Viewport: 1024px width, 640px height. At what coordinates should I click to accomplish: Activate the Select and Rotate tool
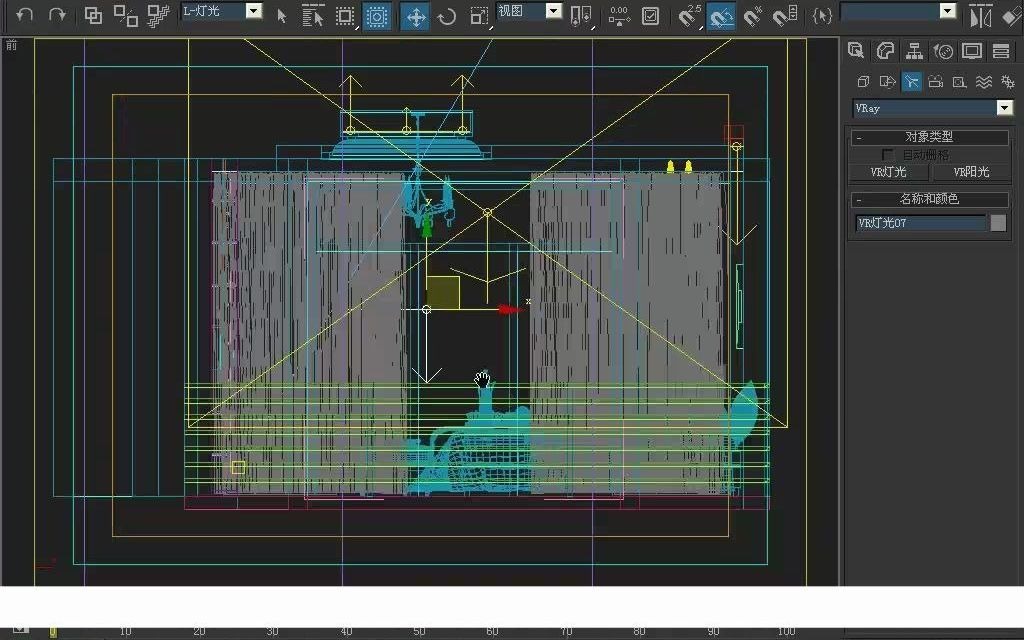(x=448, y=15)
